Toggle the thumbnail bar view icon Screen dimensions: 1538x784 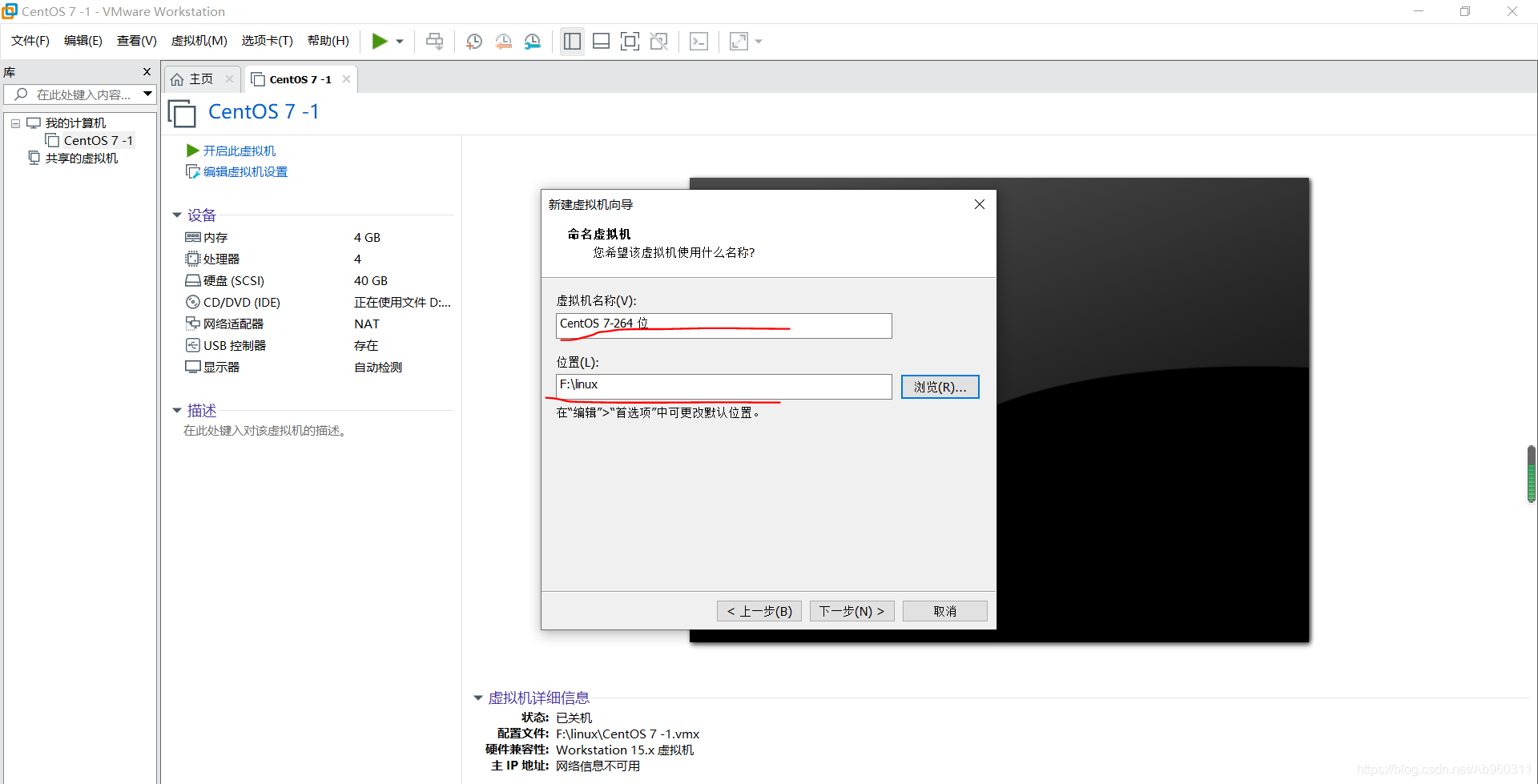601,41
